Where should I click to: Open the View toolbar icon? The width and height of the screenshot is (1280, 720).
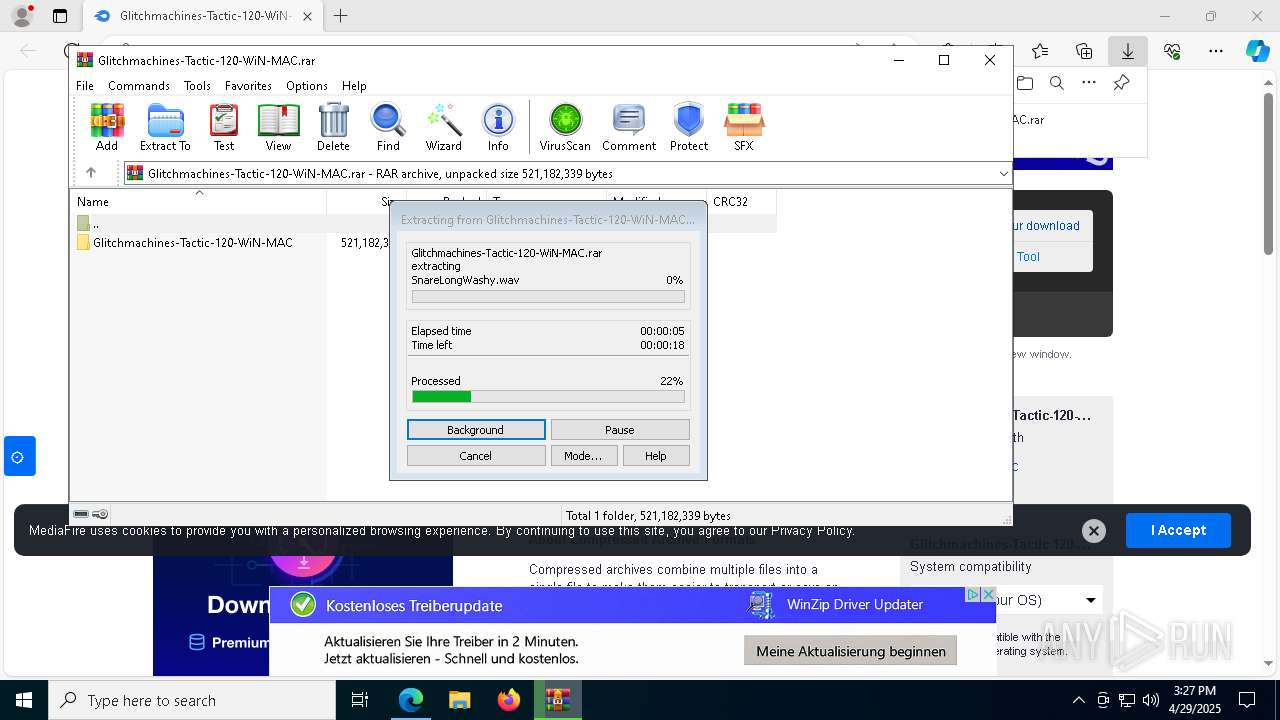click(278, 127)
